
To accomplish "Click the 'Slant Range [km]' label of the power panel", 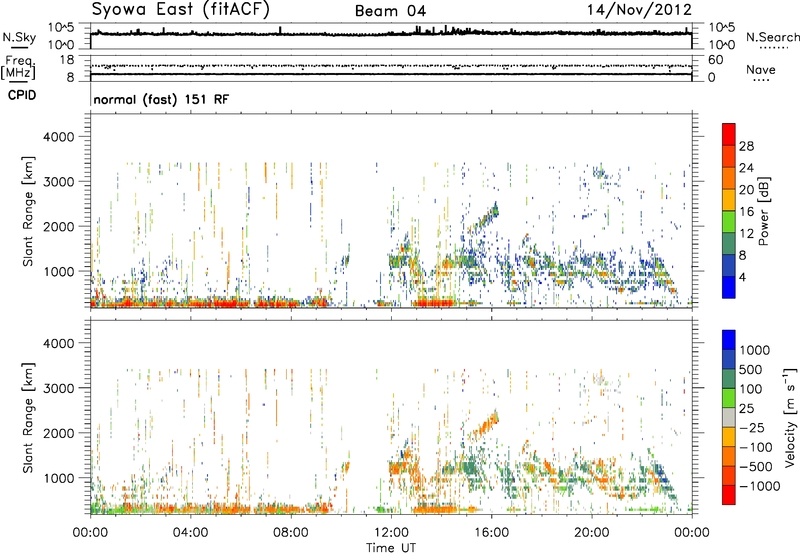I will click(28, 212).
